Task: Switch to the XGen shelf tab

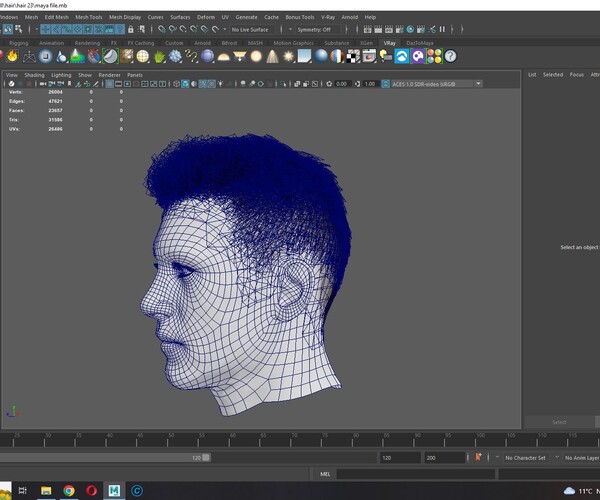Action: pos(366,43)
